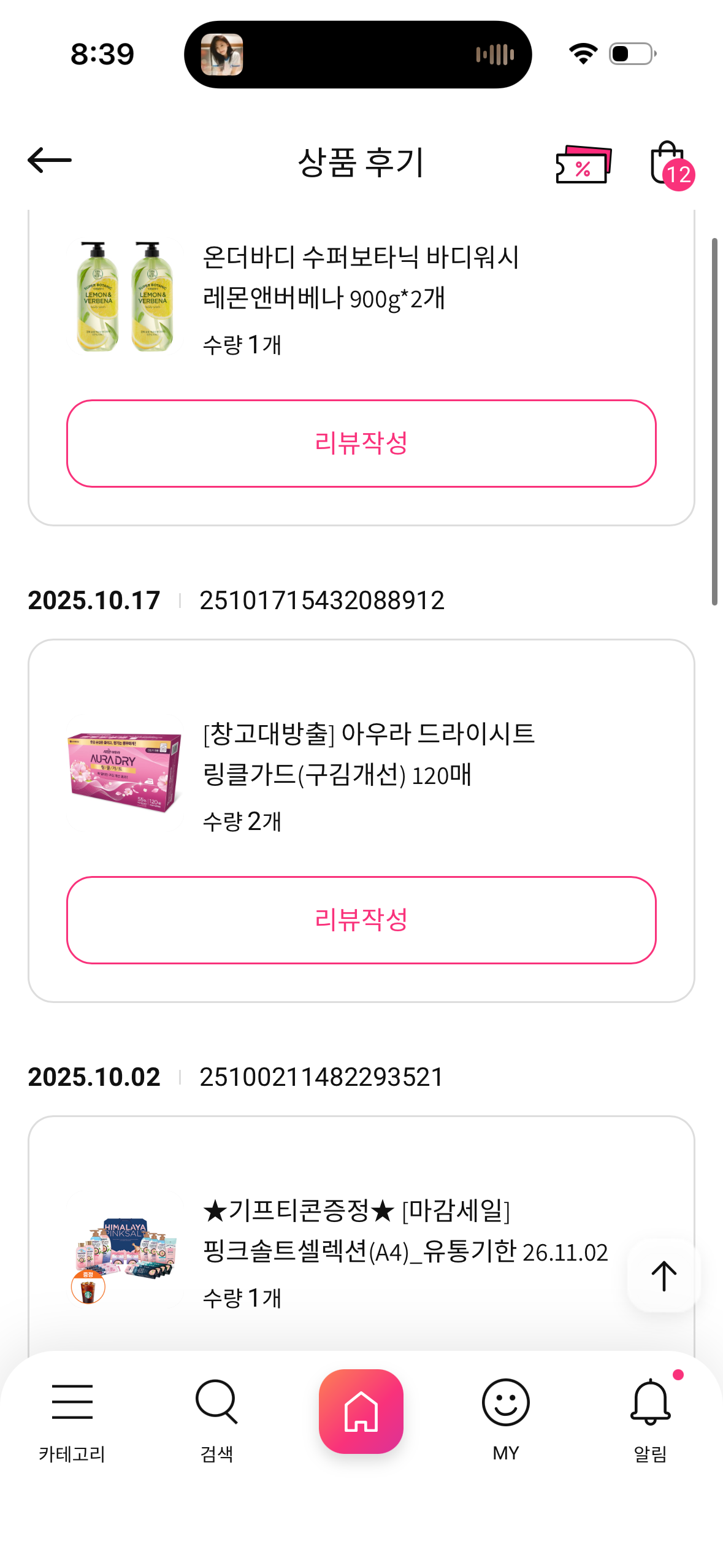
Task: Open the lemon verbena body wash thumbnail
Action: [x=124, y=297]
